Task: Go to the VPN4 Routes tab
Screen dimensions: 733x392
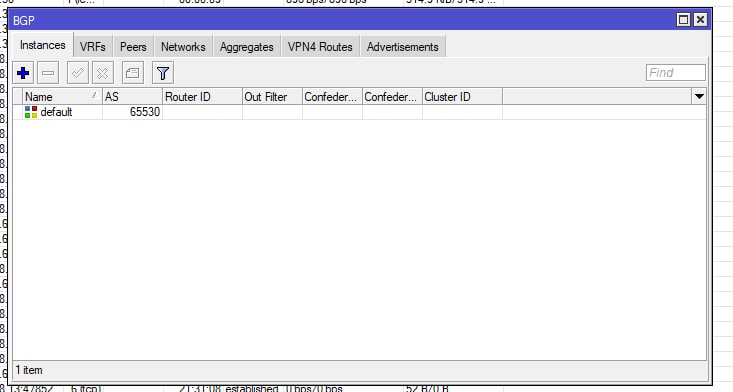Action: click(320, 47)
